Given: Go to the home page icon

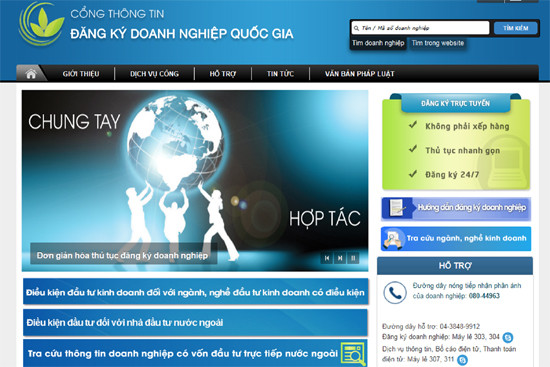Looking at the screenshot, I should (31, 74).
